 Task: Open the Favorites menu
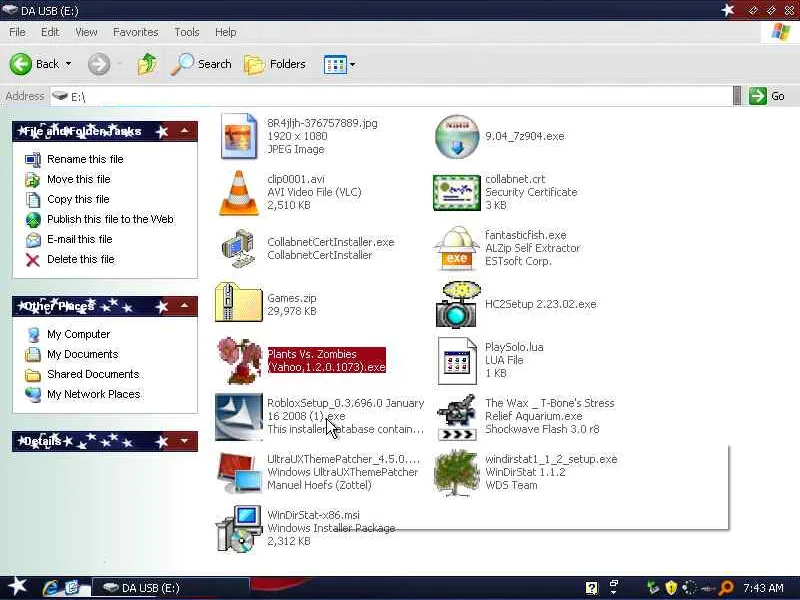[136, 32]
